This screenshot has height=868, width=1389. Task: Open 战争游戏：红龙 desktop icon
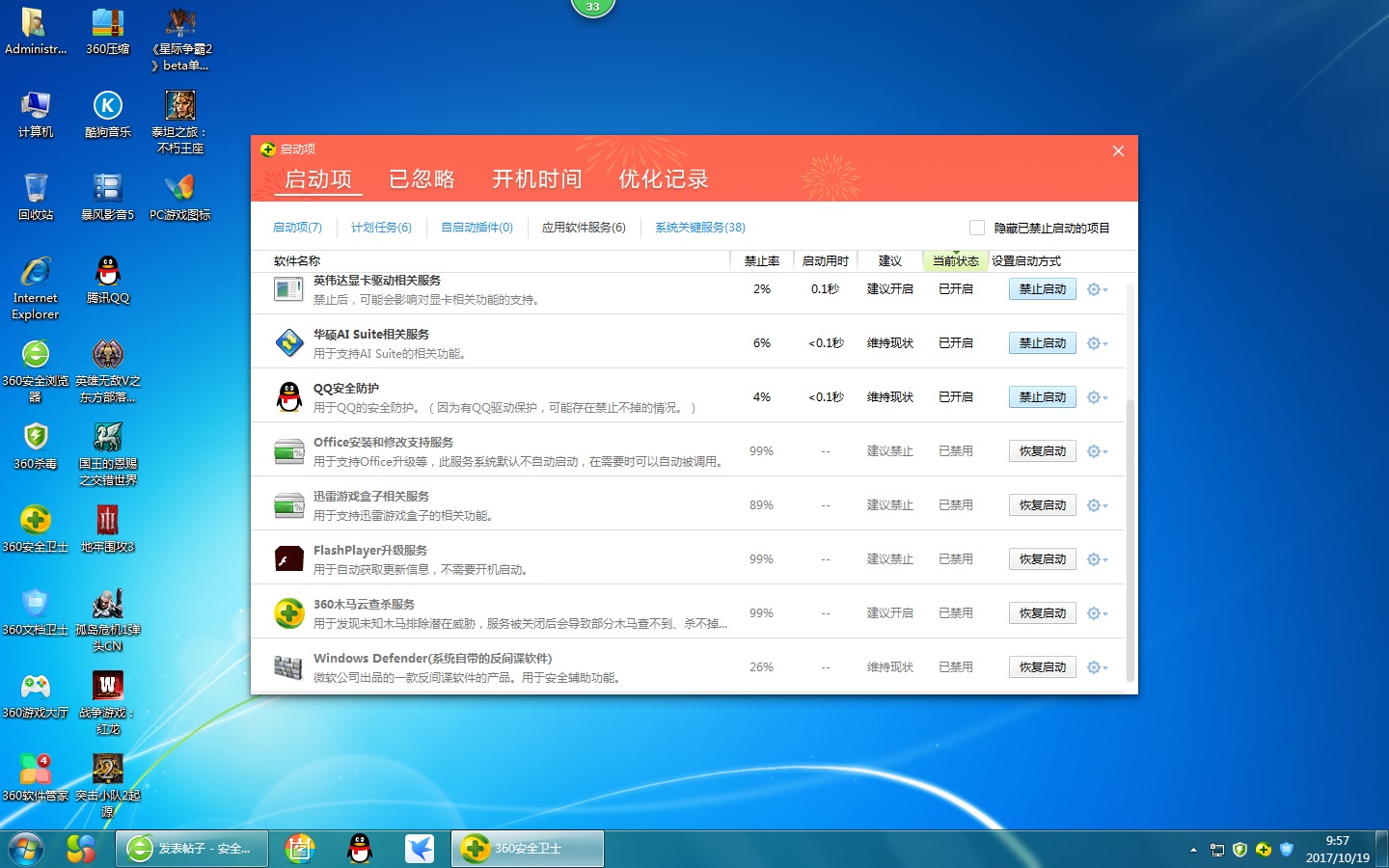pos(108,703)
